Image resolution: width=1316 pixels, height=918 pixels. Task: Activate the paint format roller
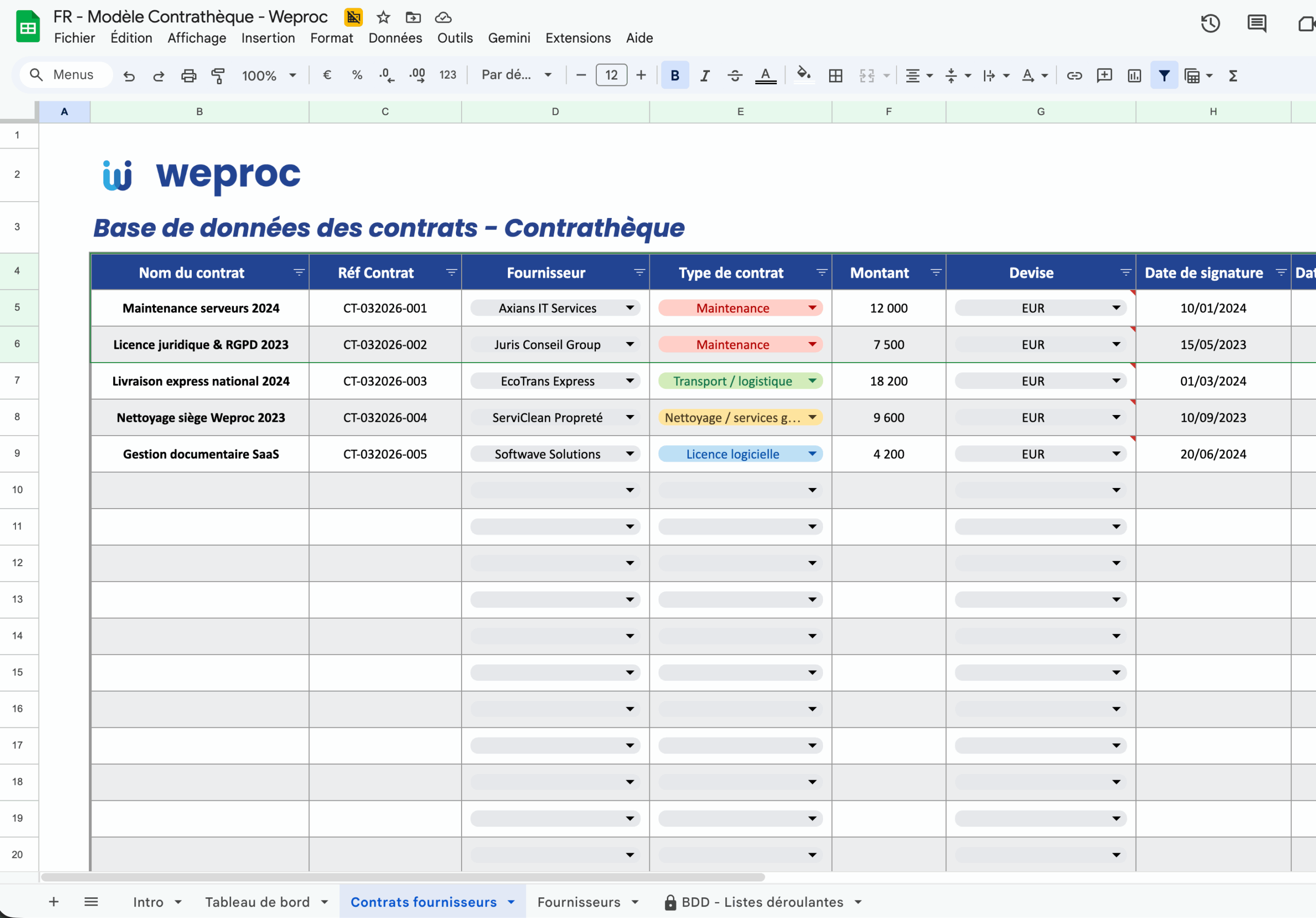point(218,75)
